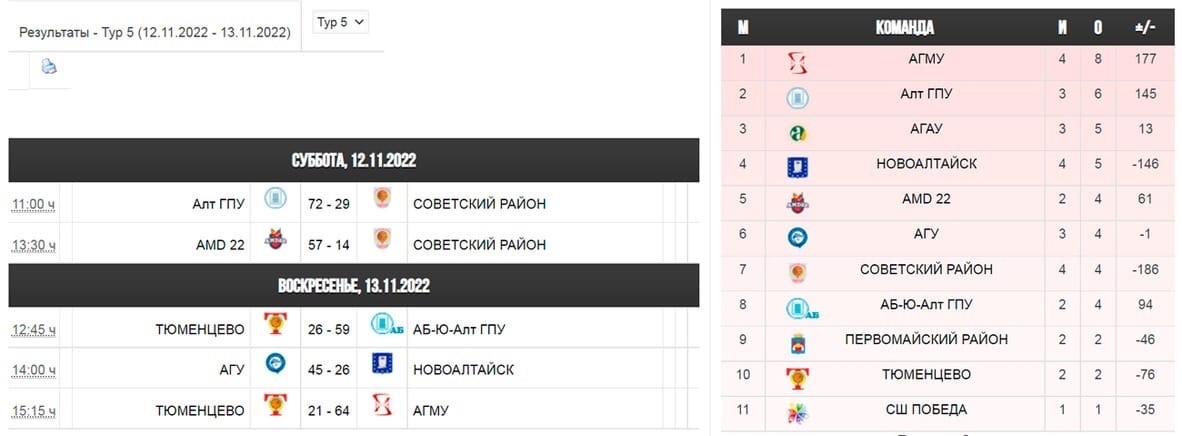Screen dimensions: 1182x436
Task: Click the КОМАНДА column header
Action: point(905,28)
